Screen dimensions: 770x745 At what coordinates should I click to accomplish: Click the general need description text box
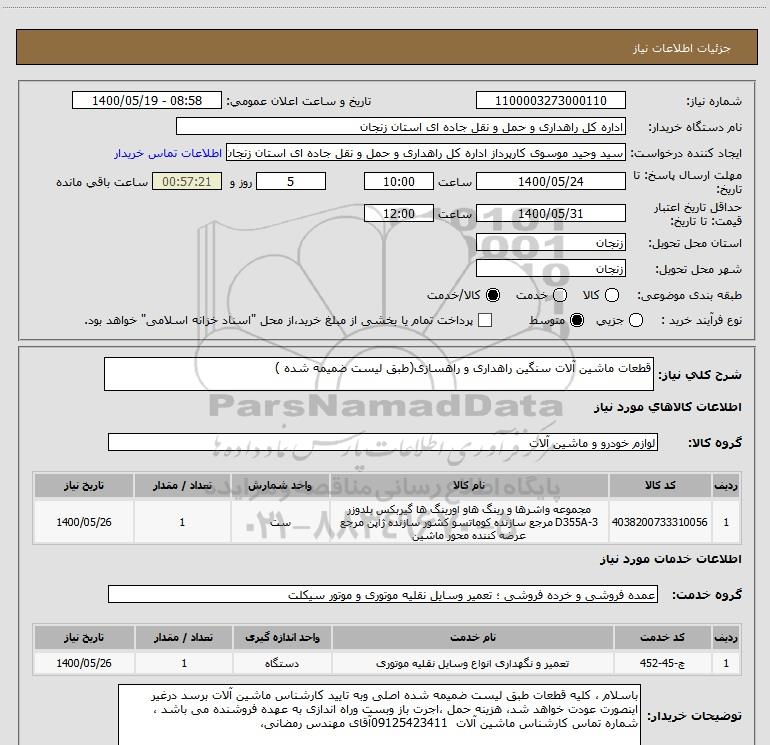[379, 374]
